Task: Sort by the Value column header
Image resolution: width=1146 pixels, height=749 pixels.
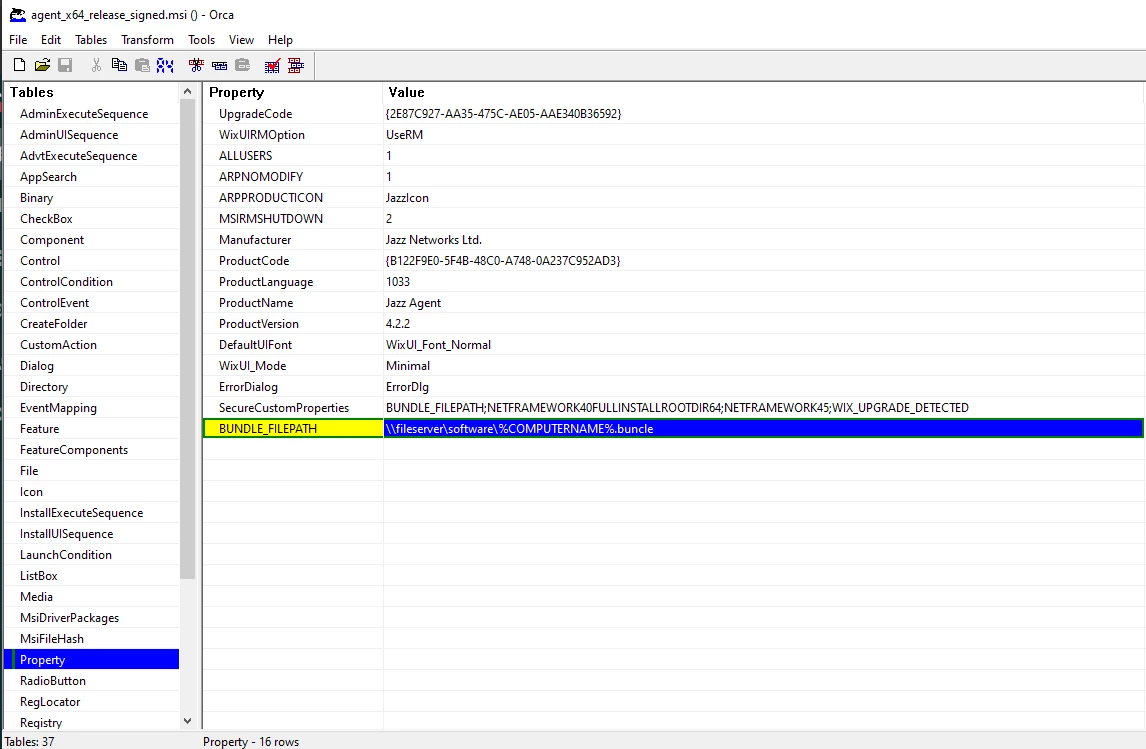Action: pyautogui.click(x=763, y=92)
